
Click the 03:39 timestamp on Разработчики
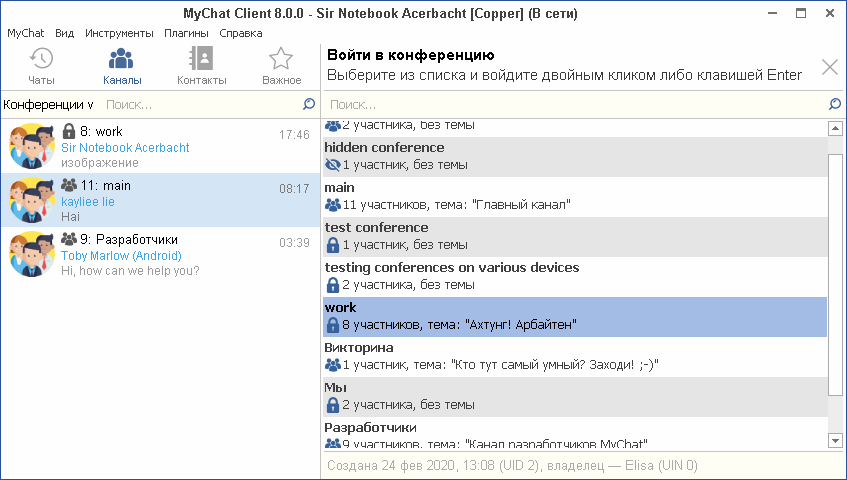coord(294,242)
